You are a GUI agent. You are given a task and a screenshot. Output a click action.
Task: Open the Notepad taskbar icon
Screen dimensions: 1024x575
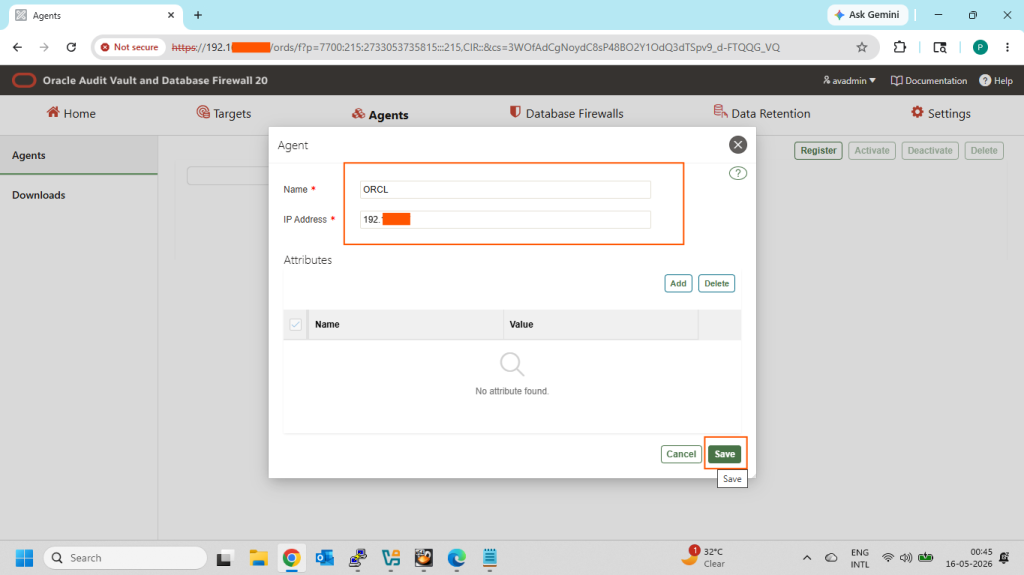[x=490, y=558]
